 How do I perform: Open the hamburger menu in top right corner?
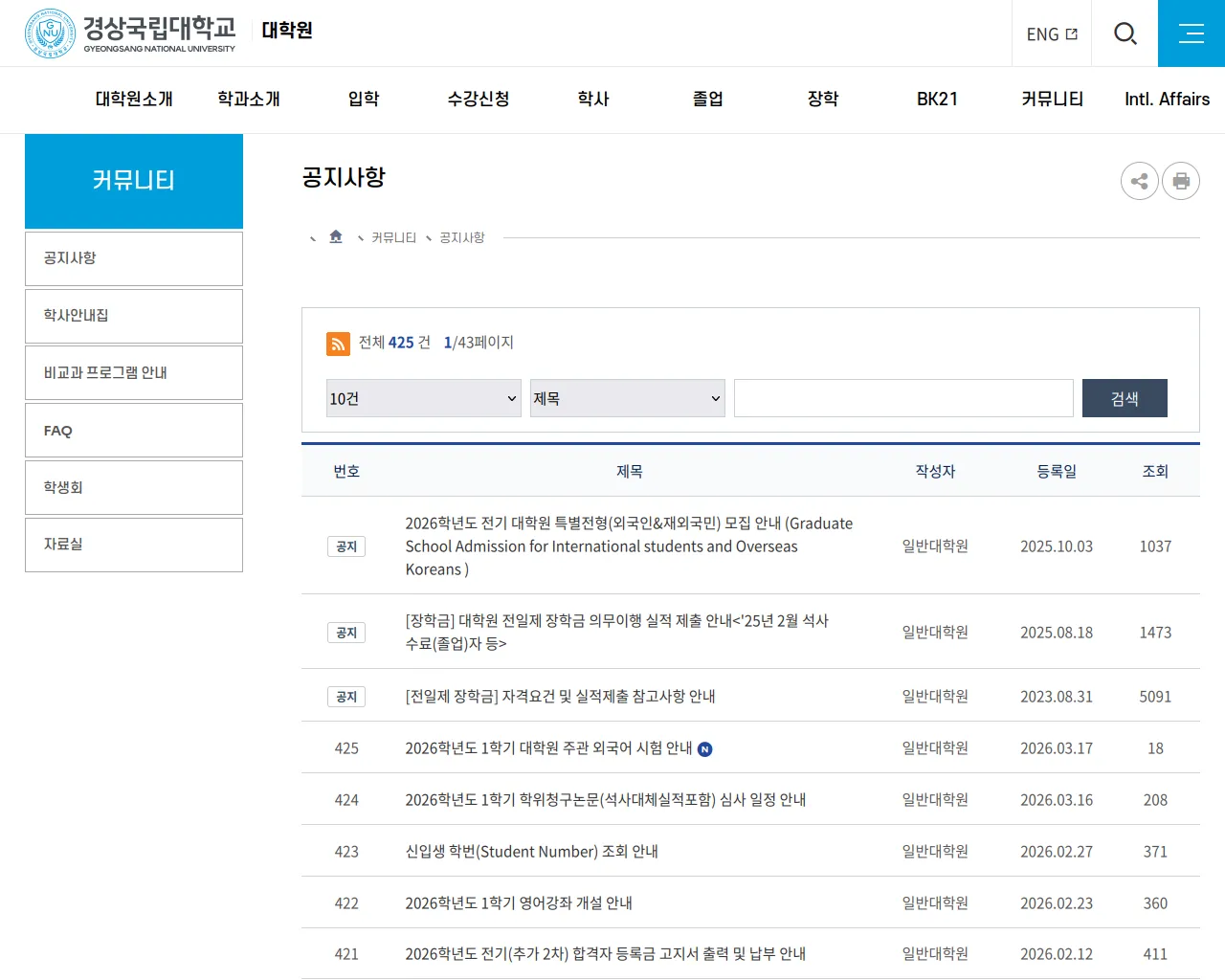click(x=1191, y=33)
